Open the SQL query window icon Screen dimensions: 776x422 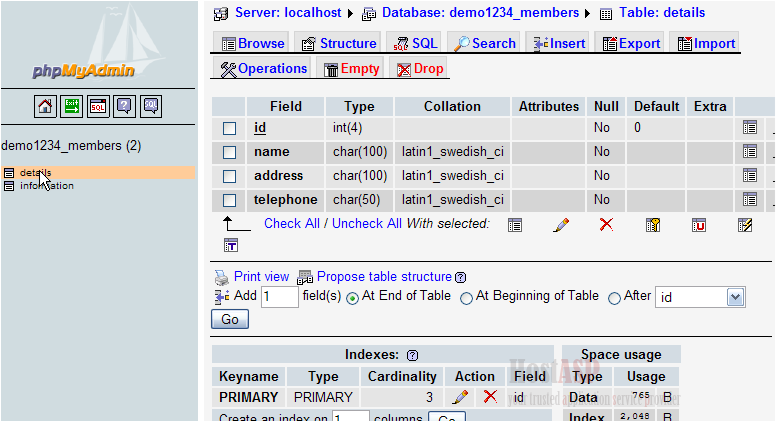coord(98,105)
